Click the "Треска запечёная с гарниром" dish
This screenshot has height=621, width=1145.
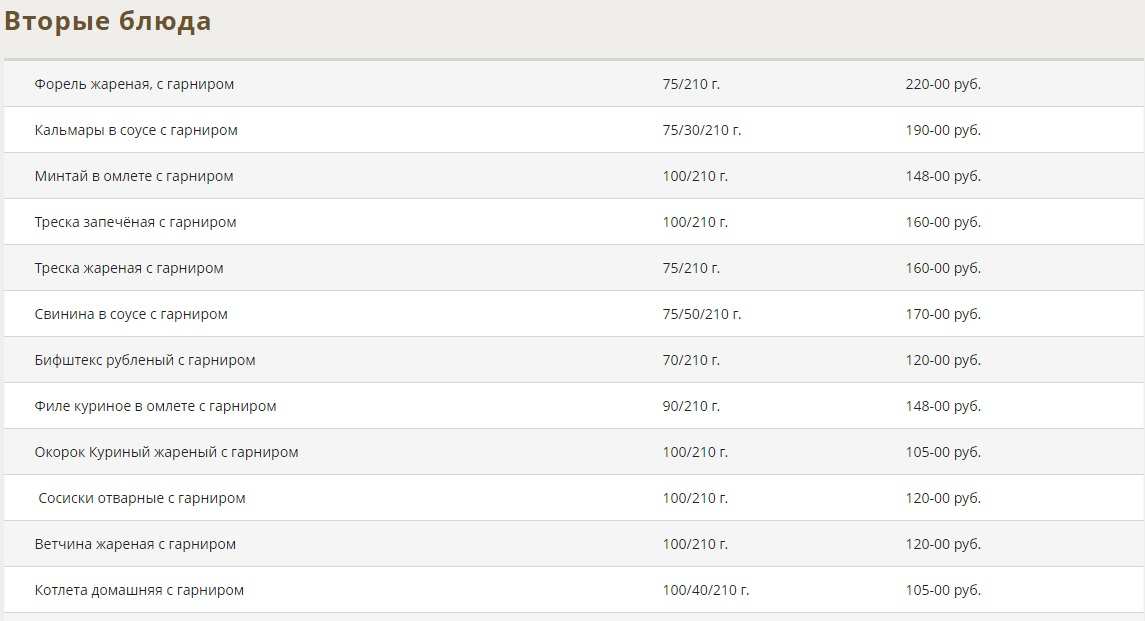pos(135,222)
